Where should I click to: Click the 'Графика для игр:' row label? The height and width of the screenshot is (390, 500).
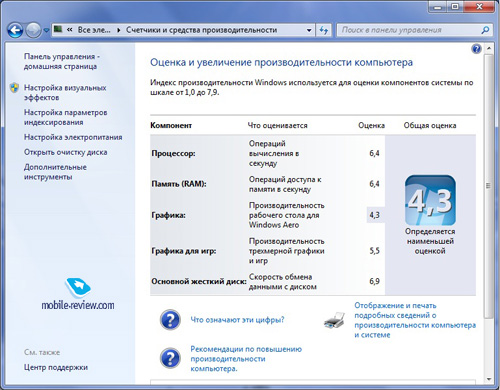click(184, 251)
